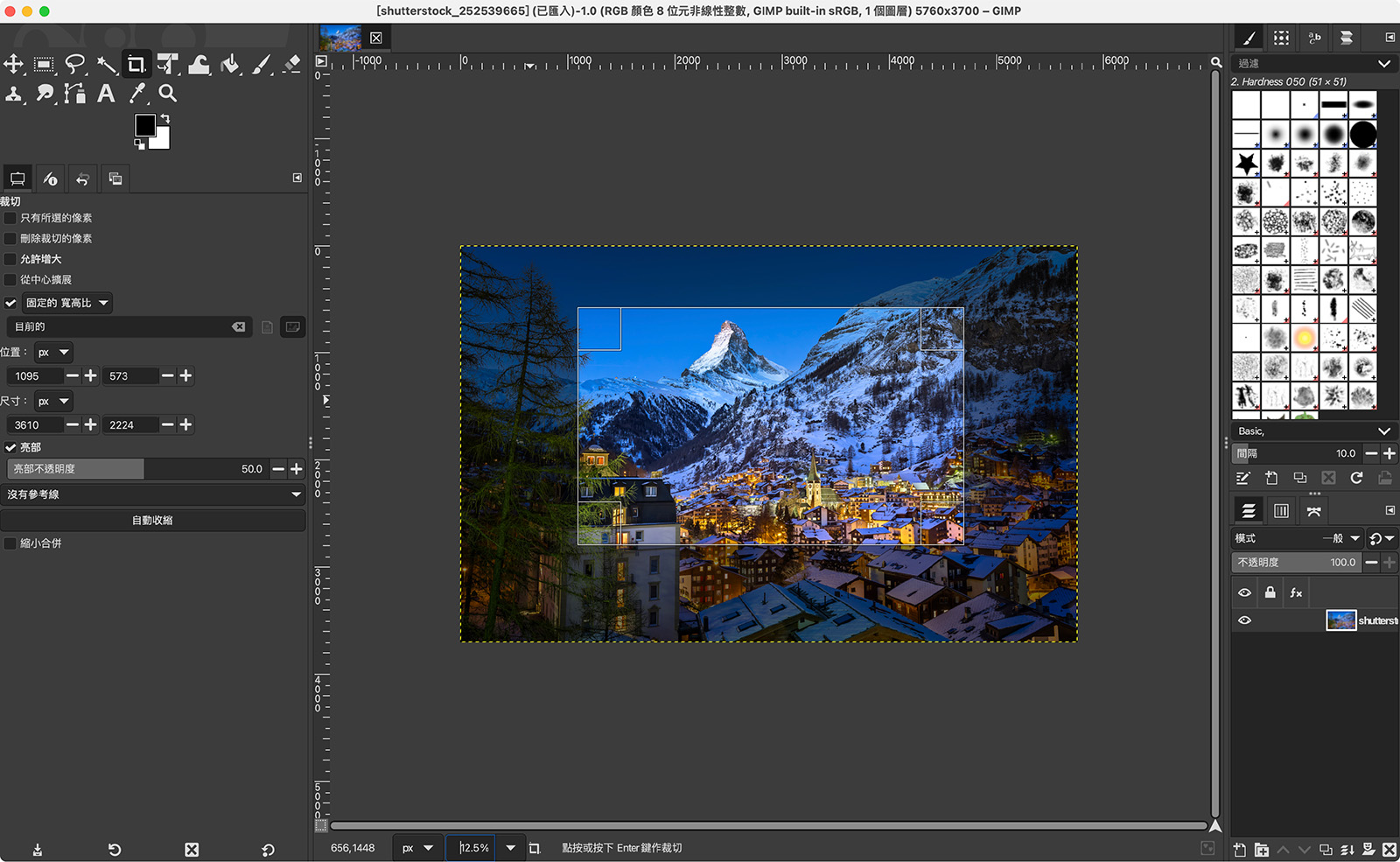Image resolution: width=1400 pixels, height=862 pixels.
Task: Select the Free Select lasso tool
Action: 75,64
